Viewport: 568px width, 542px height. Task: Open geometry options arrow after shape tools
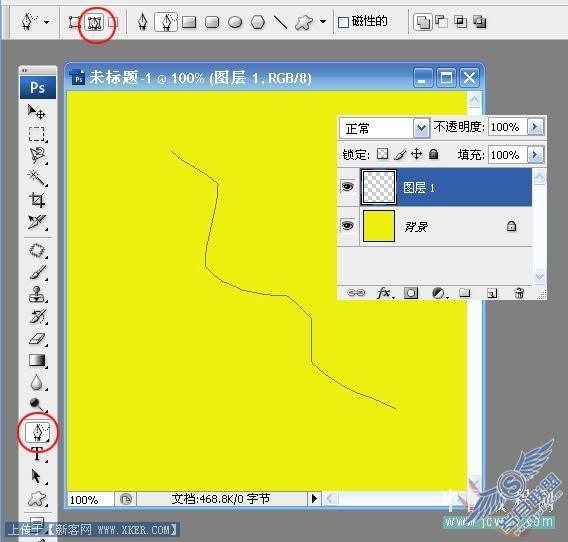323,22
